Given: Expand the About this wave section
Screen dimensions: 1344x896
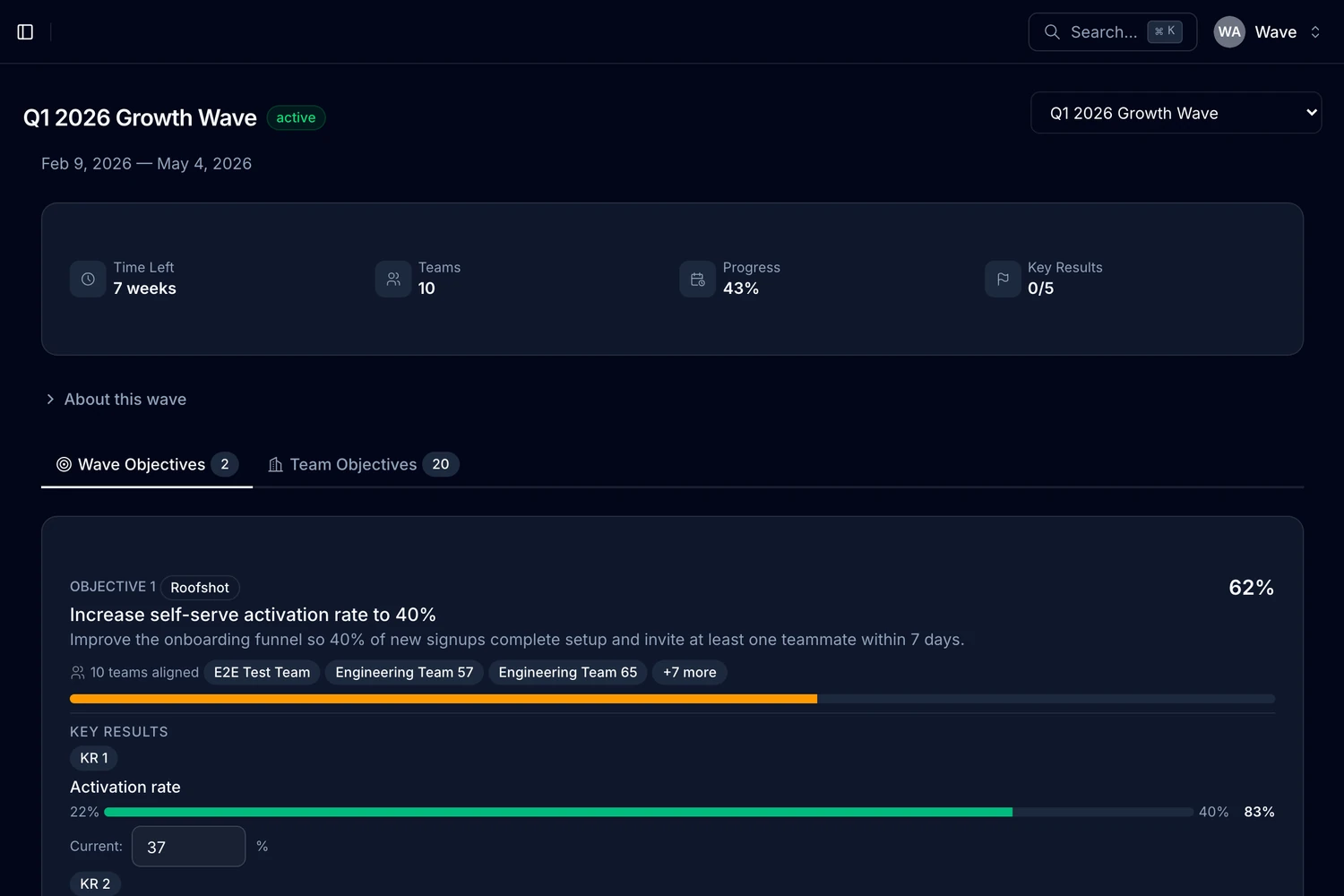Looking at the screenshot, I should pyautogui.click(x=116, y=400).
